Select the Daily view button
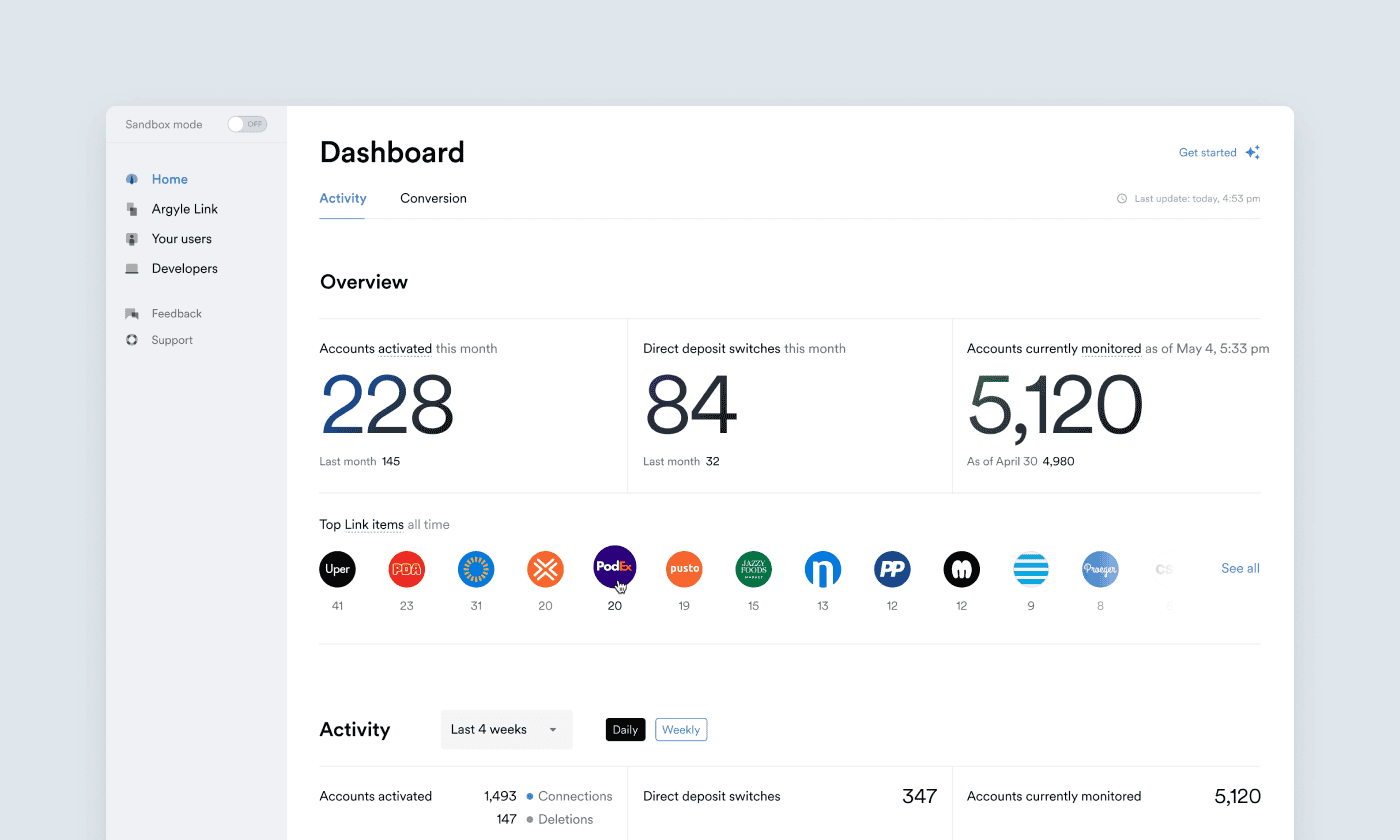Image resolution: width=1400 pixels, height=840 pixels. click(x=626, y=730)
